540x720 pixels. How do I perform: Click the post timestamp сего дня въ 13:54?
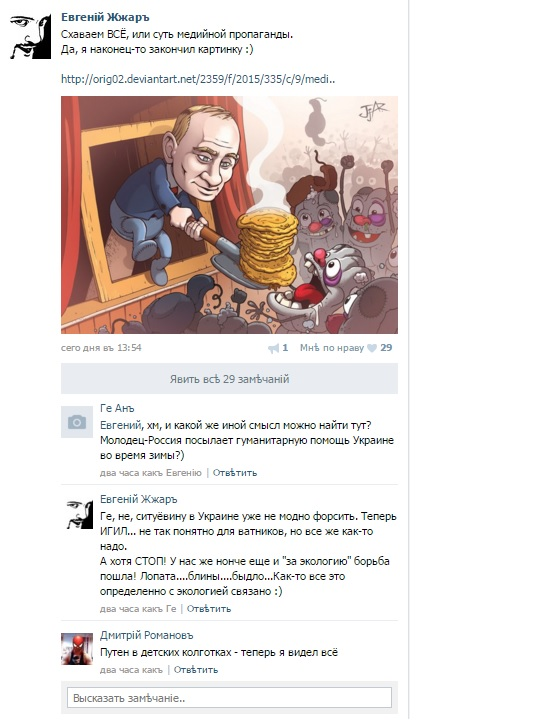101,348
